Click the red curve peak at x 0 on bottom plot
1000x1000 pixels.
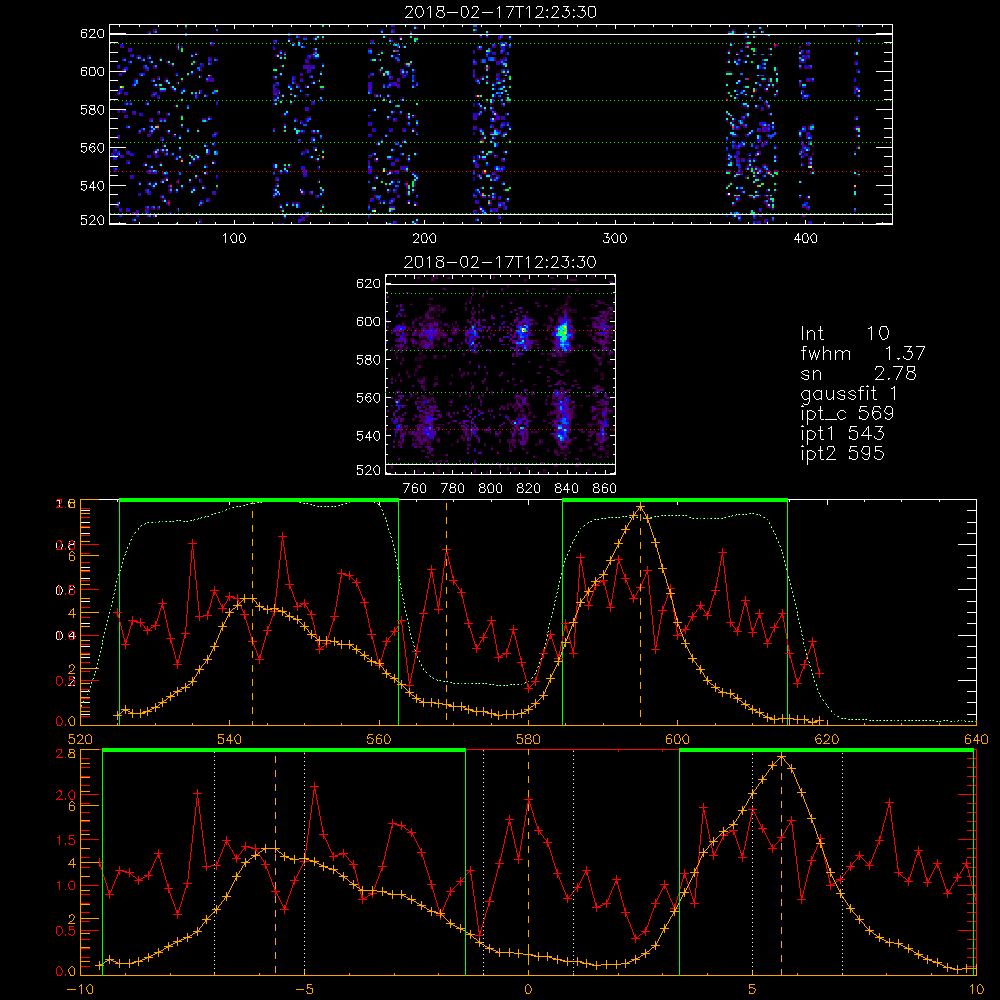click(x=528, y=800)
